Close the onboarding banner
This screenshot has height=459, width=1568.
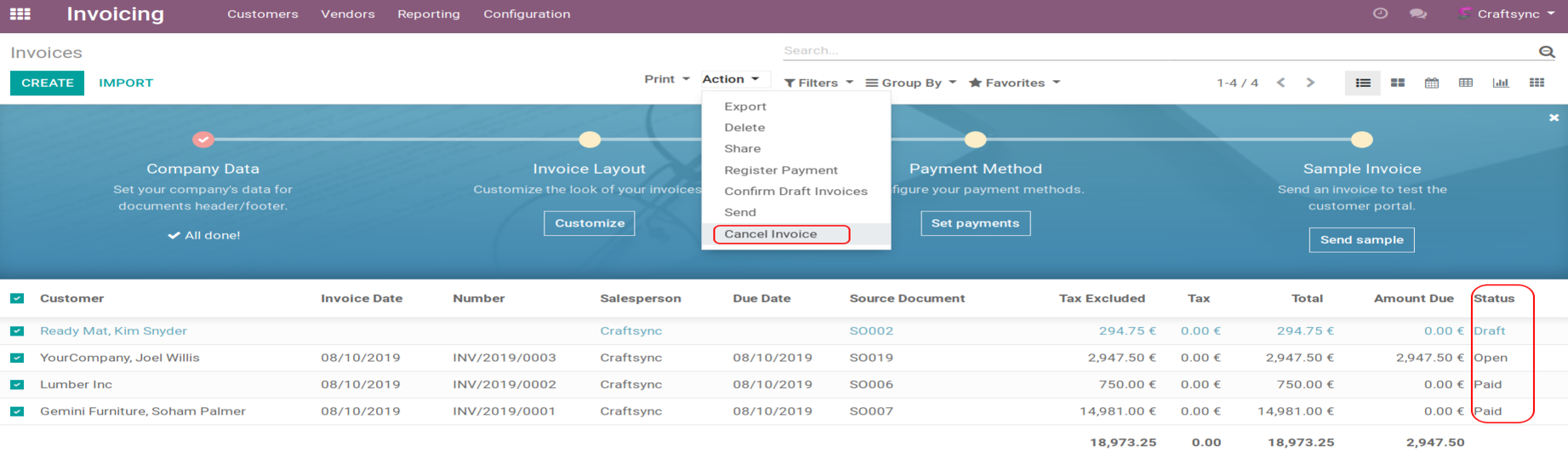(x=1554, y=118)
